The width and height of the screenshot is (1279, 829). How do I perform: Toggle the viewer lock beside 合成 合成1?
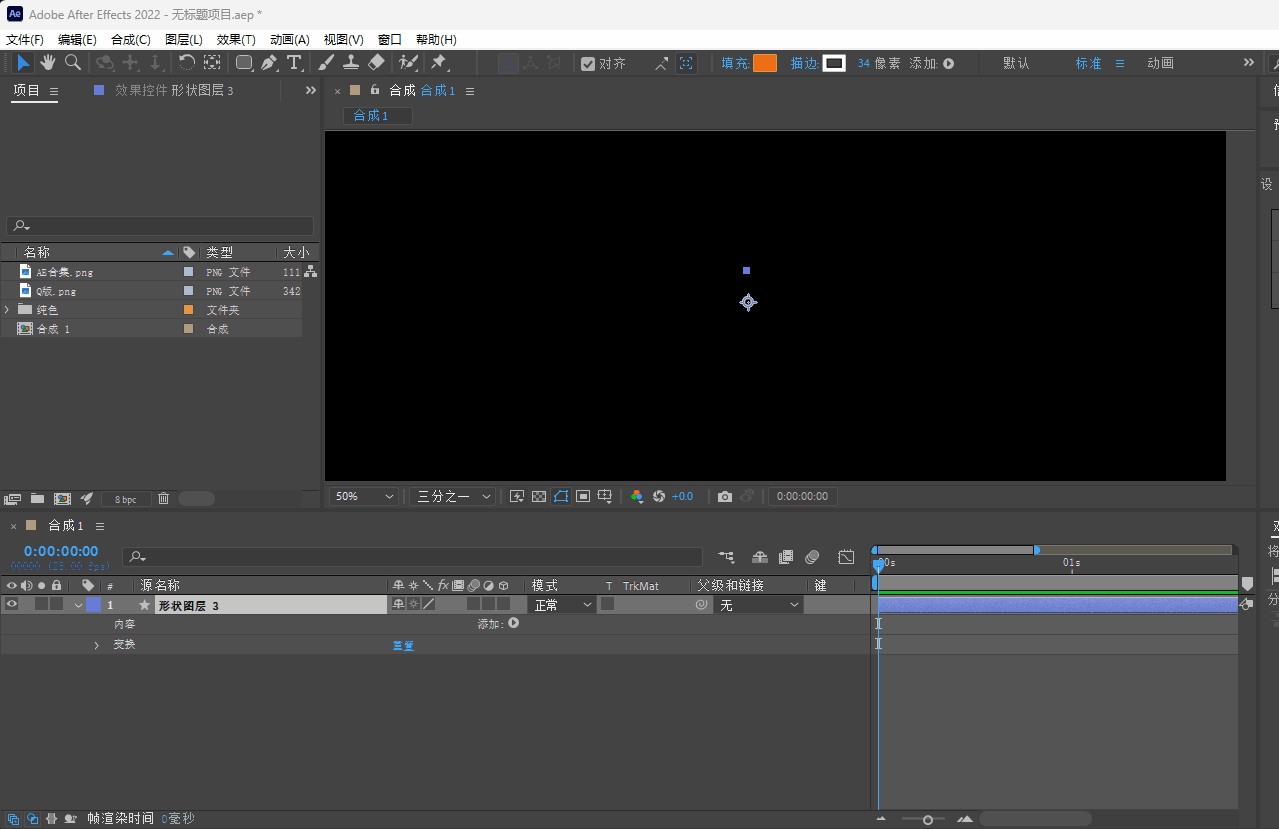coord(375,90)
